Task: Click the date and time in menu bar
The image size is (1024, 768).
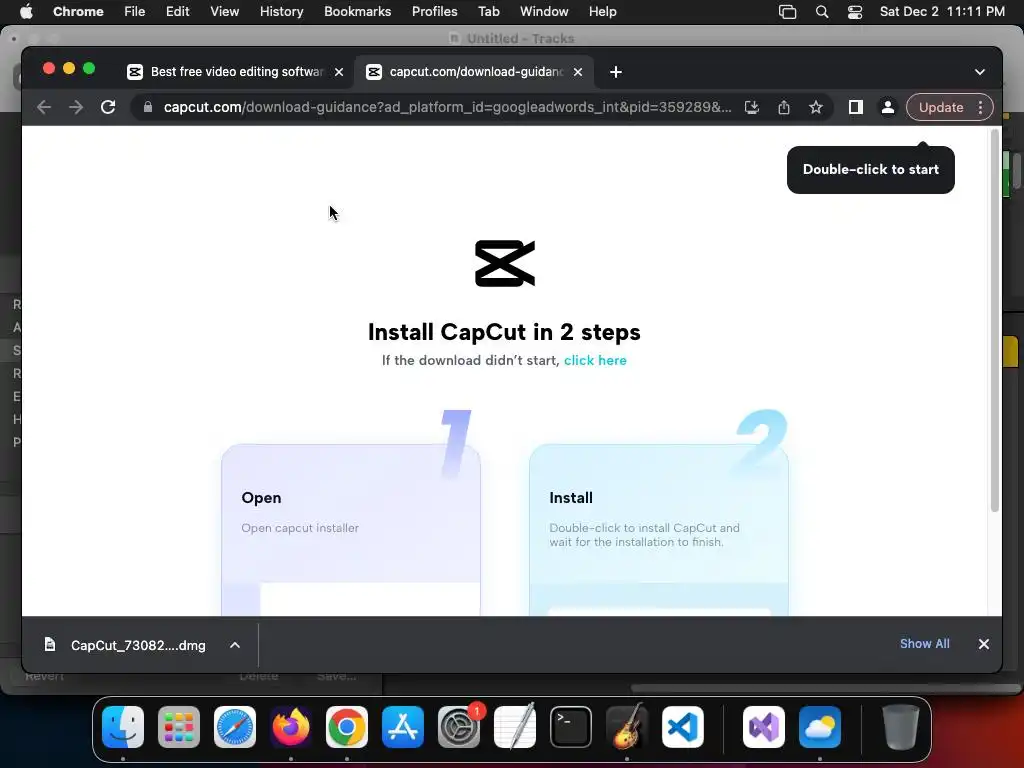Action: 942,12
